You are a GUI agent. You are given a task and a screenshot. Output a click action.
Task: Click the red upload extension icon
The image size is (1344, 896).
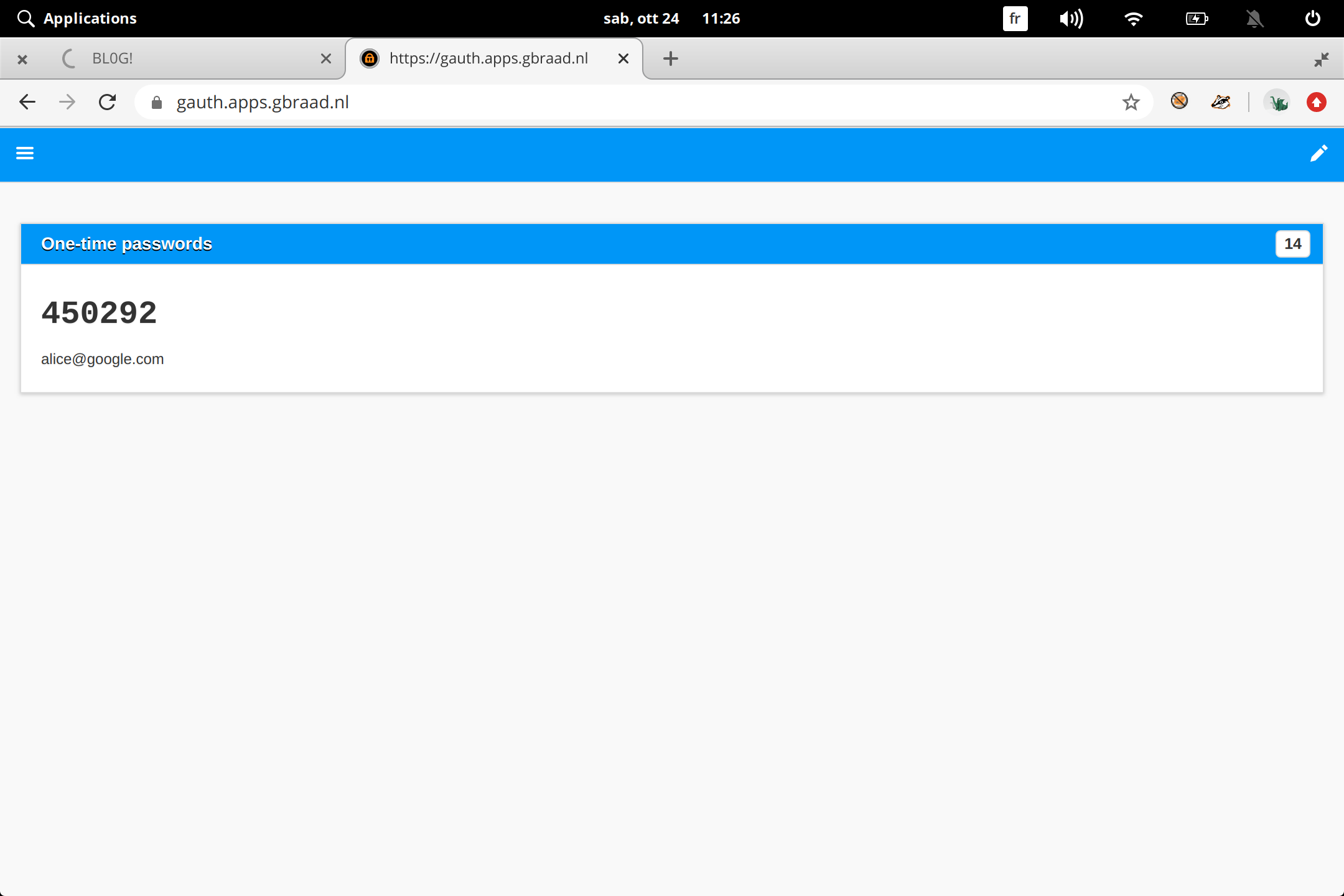point(1316,101)
